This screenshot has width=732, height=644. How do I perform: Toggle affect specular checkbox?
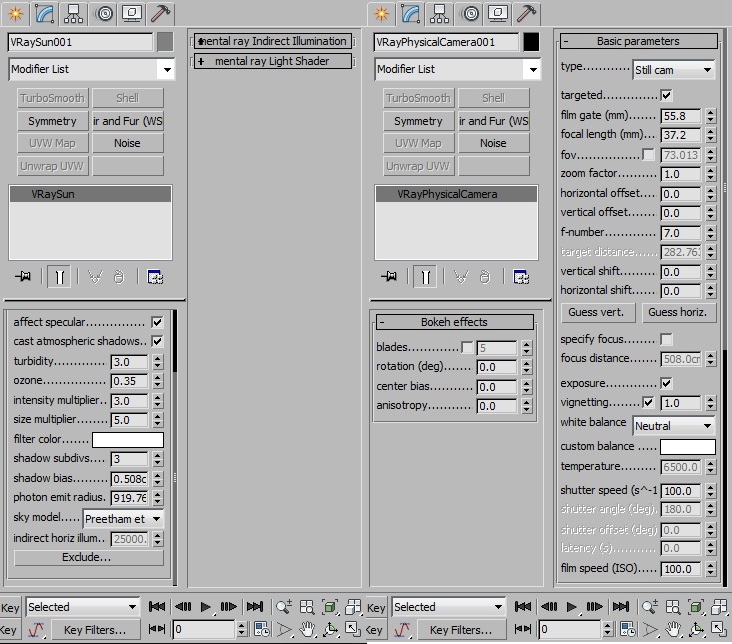click(157, 322)
